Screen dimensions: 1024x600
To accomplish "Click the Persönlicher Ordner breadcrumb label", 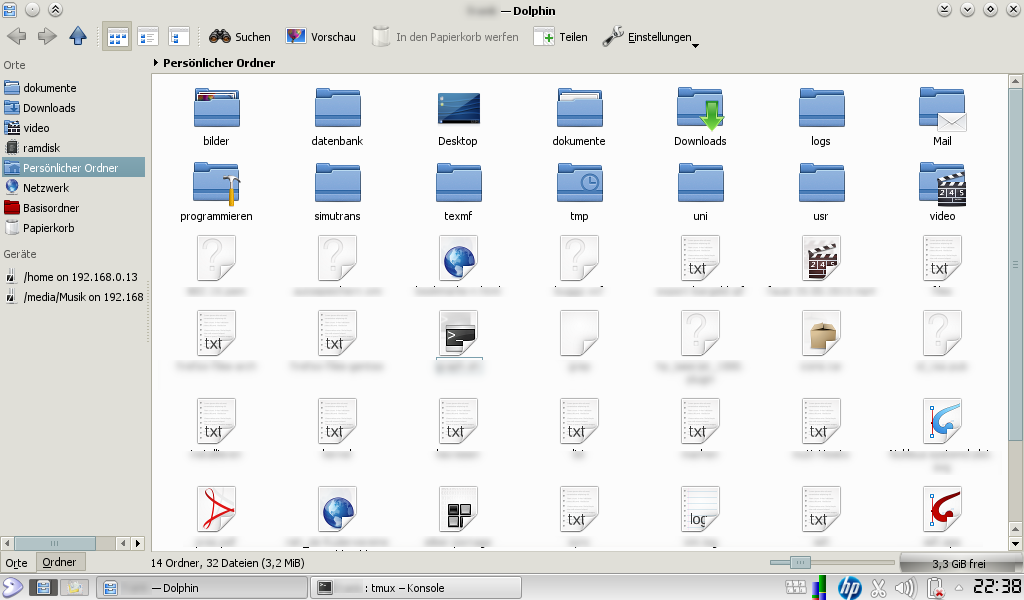I will (219, 63).
